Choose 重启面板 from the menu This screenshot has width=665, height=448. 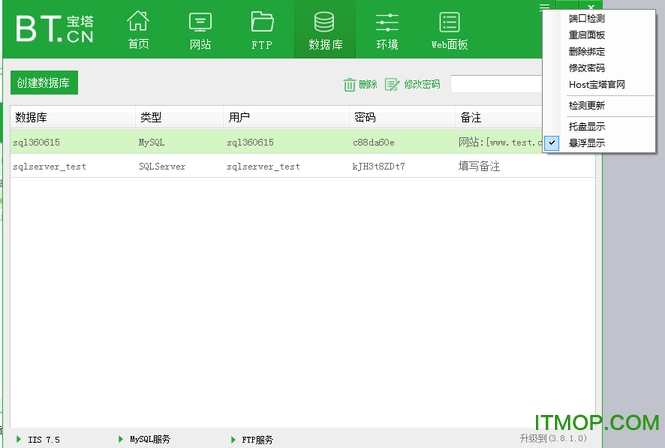(587, 35)
